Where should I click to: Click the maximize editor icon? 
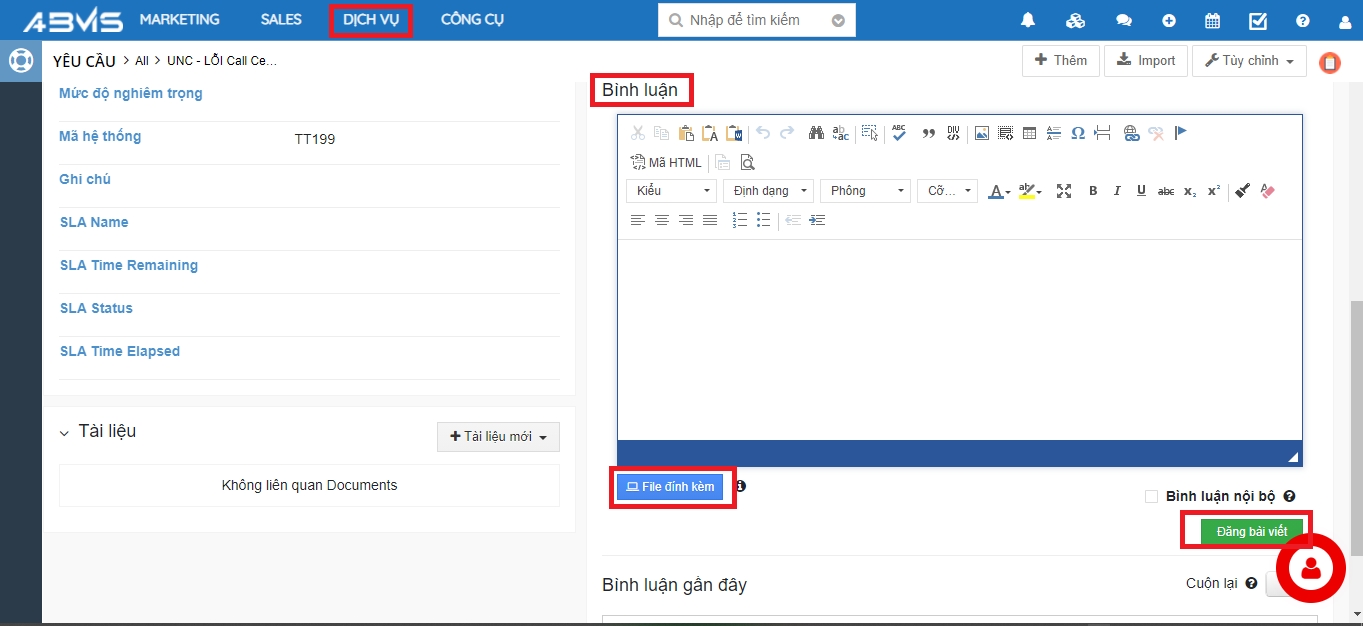point(1064,191)
